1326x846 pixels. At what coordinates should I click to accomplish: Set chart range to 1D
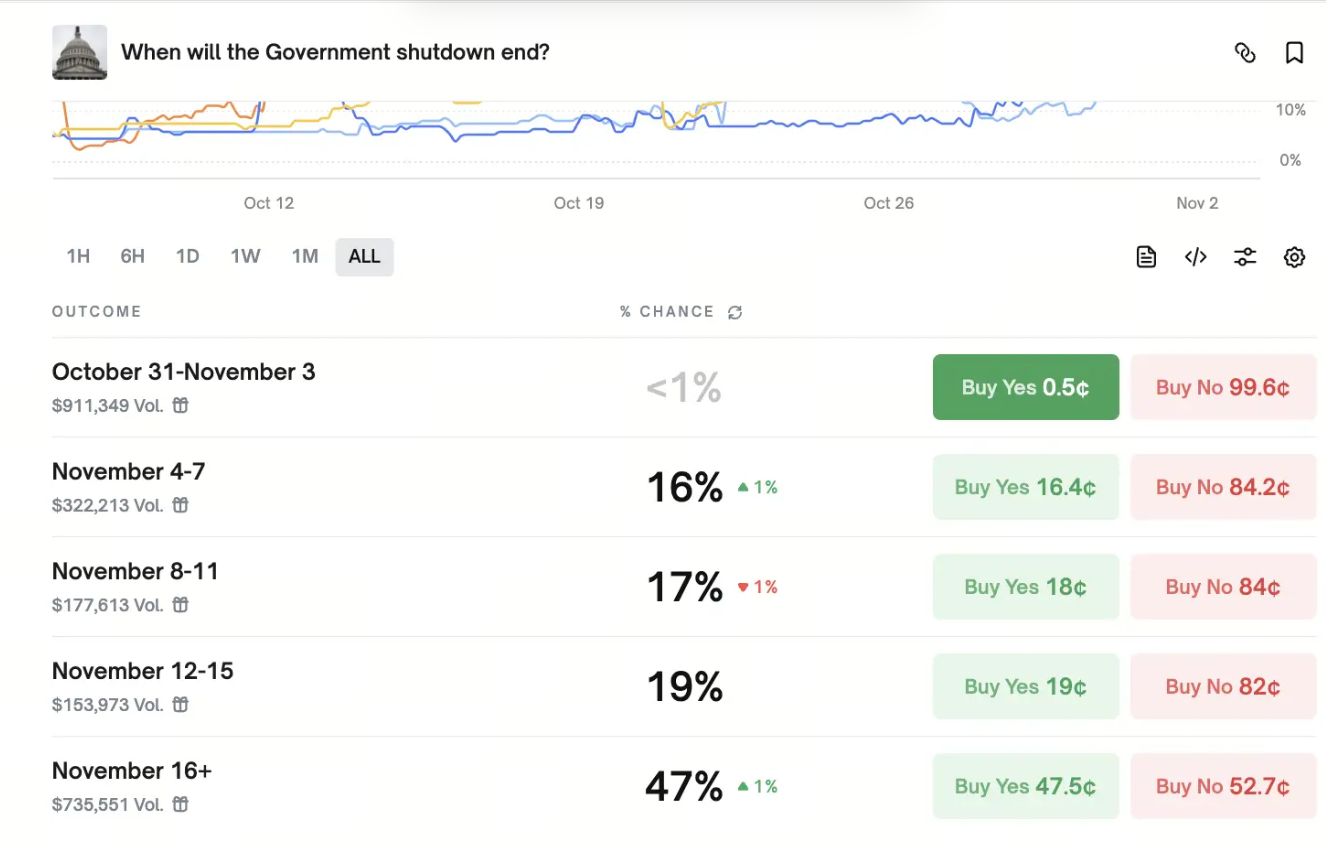pos(187,257)
